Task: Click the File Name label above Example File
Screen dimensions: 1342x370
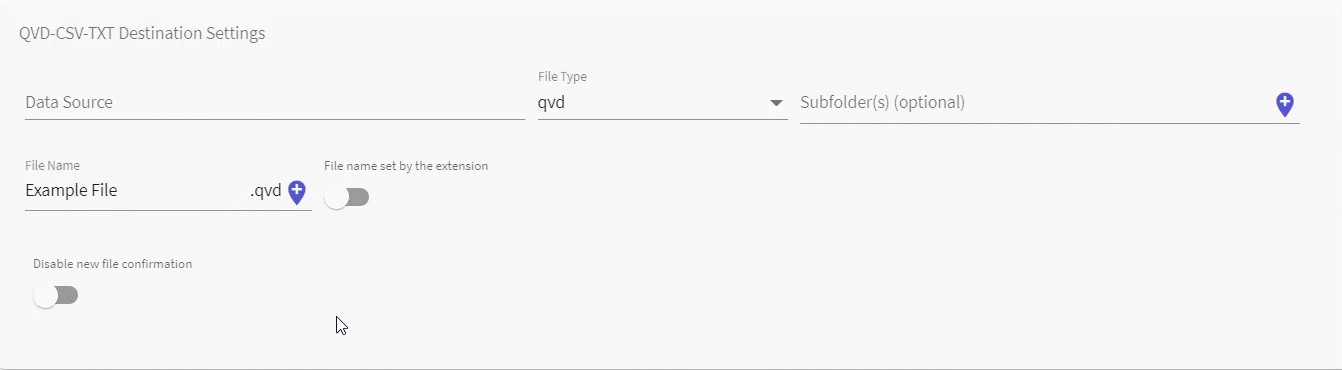Action: pyautogui.click(x=52, y=165)
